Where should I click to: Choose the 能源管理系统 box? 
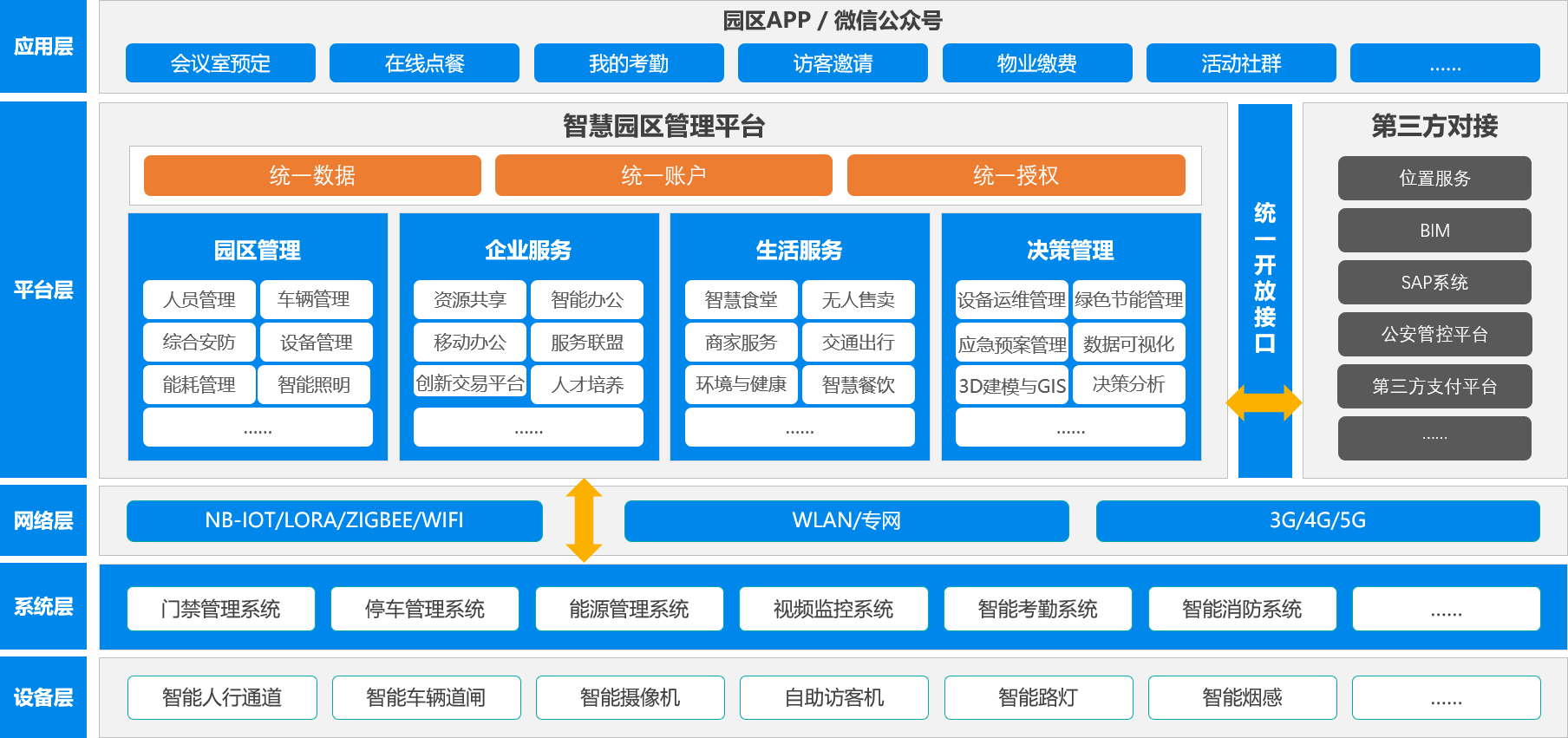630,609
